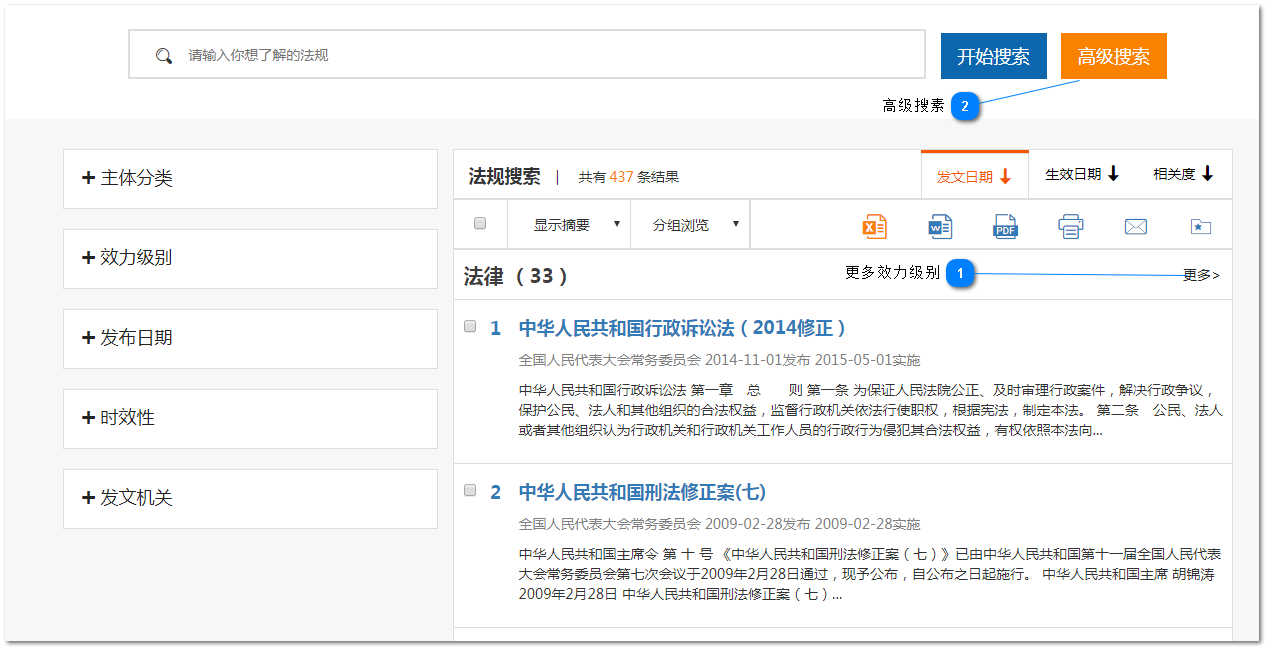Switch sorting to 生效日期
This screenshot has width=1268, height=650.
(1081, 174)
